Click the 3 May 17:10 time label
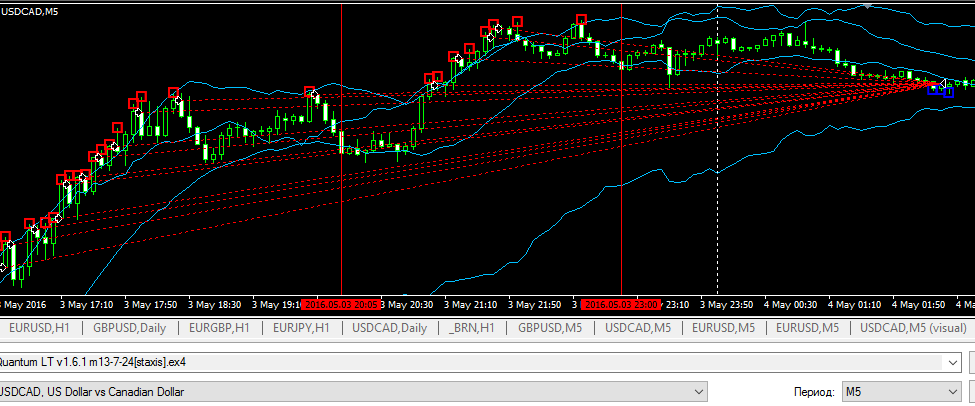The height and width of the screenshot is (406, 975). point(86,305)
